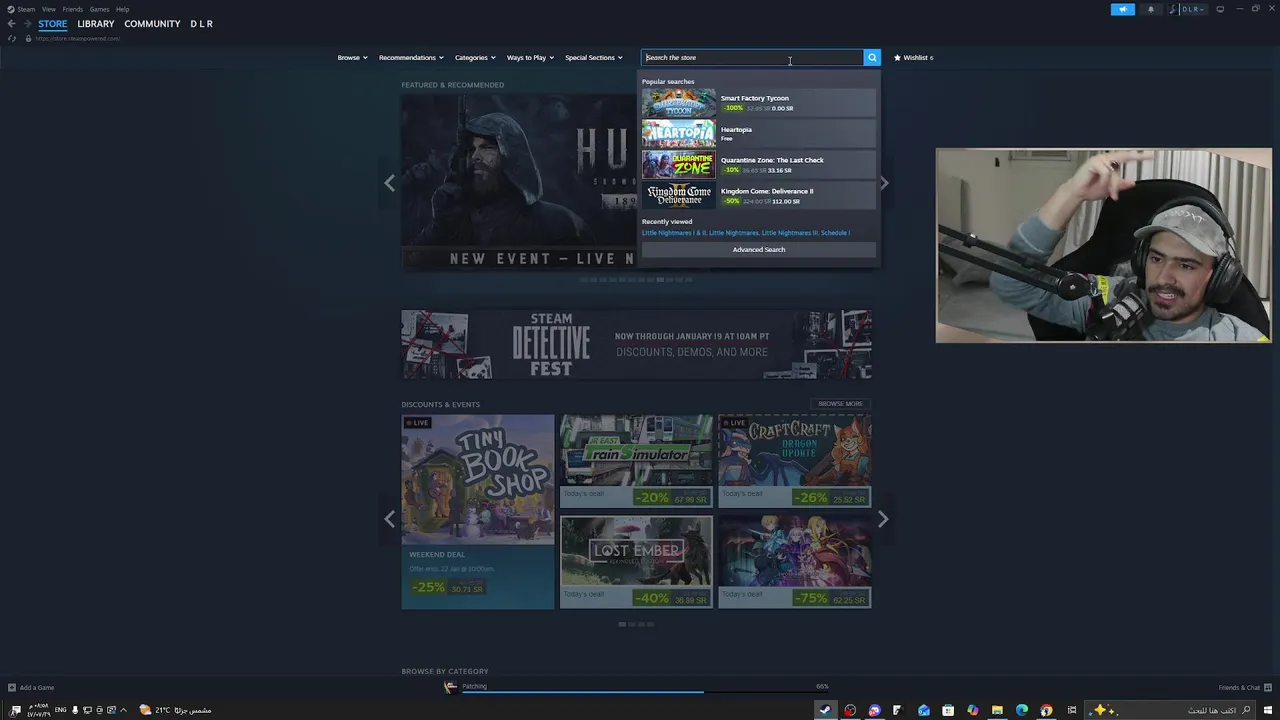Viewport: 1280px width, 720px height.
Task: Click the STORE tab
Action: (53, 24)
